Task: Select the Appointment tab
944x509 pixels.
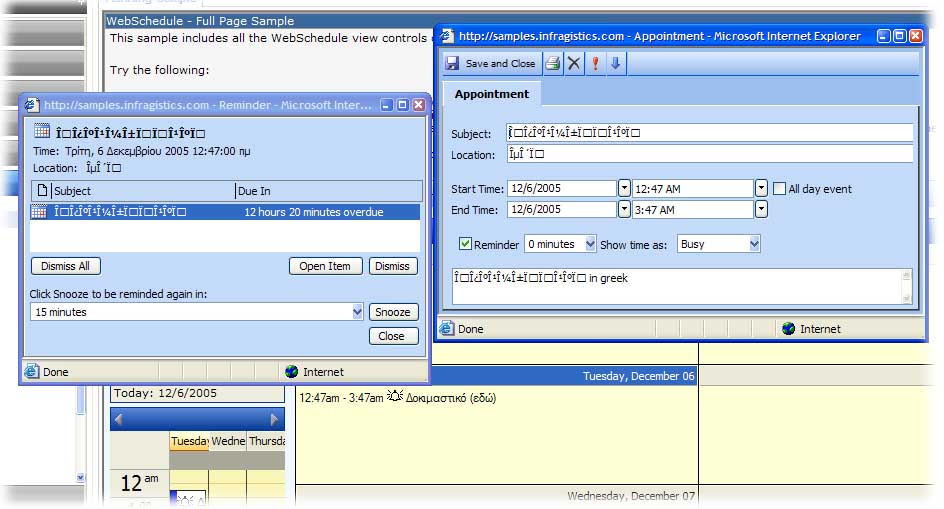Action: (x=492, y=94)
